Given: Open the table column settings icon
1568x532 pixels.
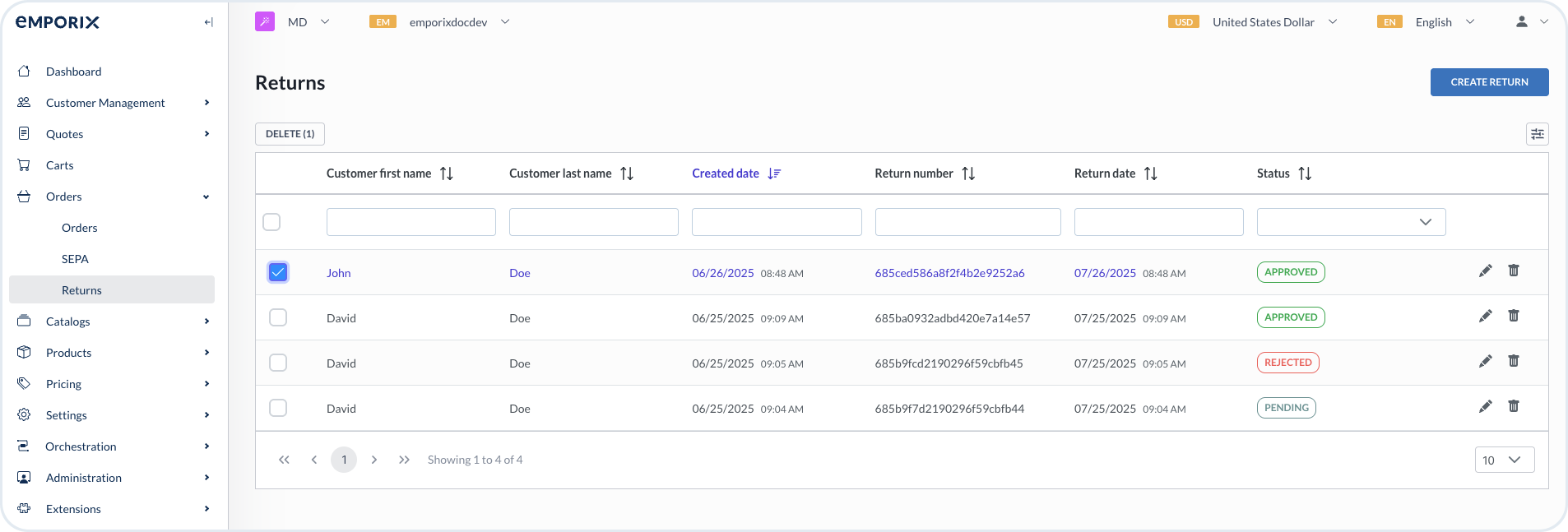Looking at the screenshot, I should pos(1537,134).
